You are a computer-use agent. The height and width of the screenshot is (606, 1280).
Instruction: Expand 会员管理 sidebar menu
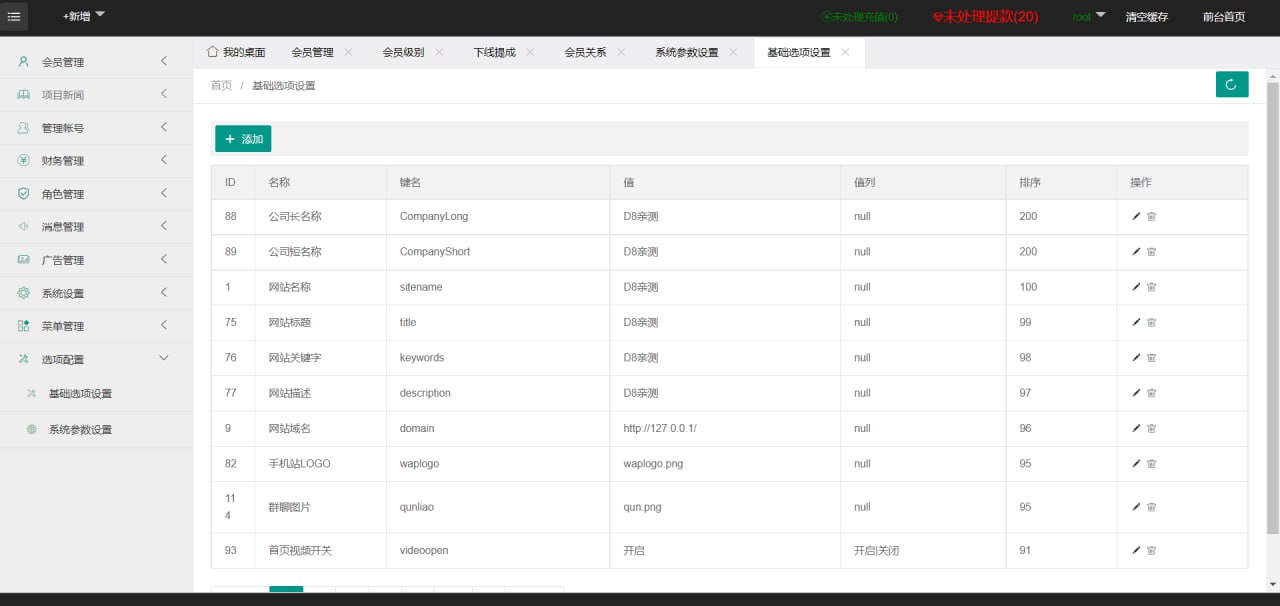pos(96,62)
